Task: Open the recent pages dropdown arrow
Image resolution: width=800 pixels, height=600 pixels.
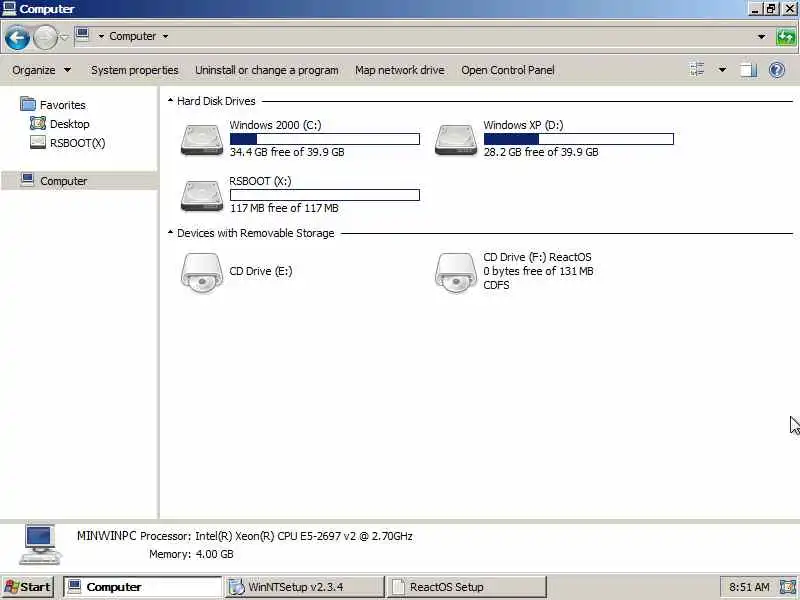Action: [x=64, y=37]
